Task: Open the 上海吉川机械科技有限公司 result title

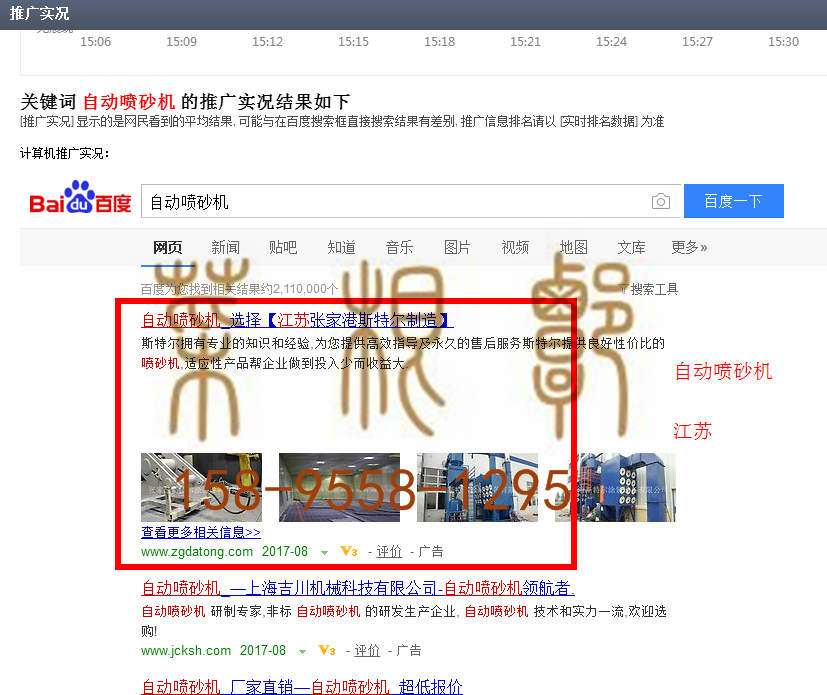Action: [x=358, y=587]
